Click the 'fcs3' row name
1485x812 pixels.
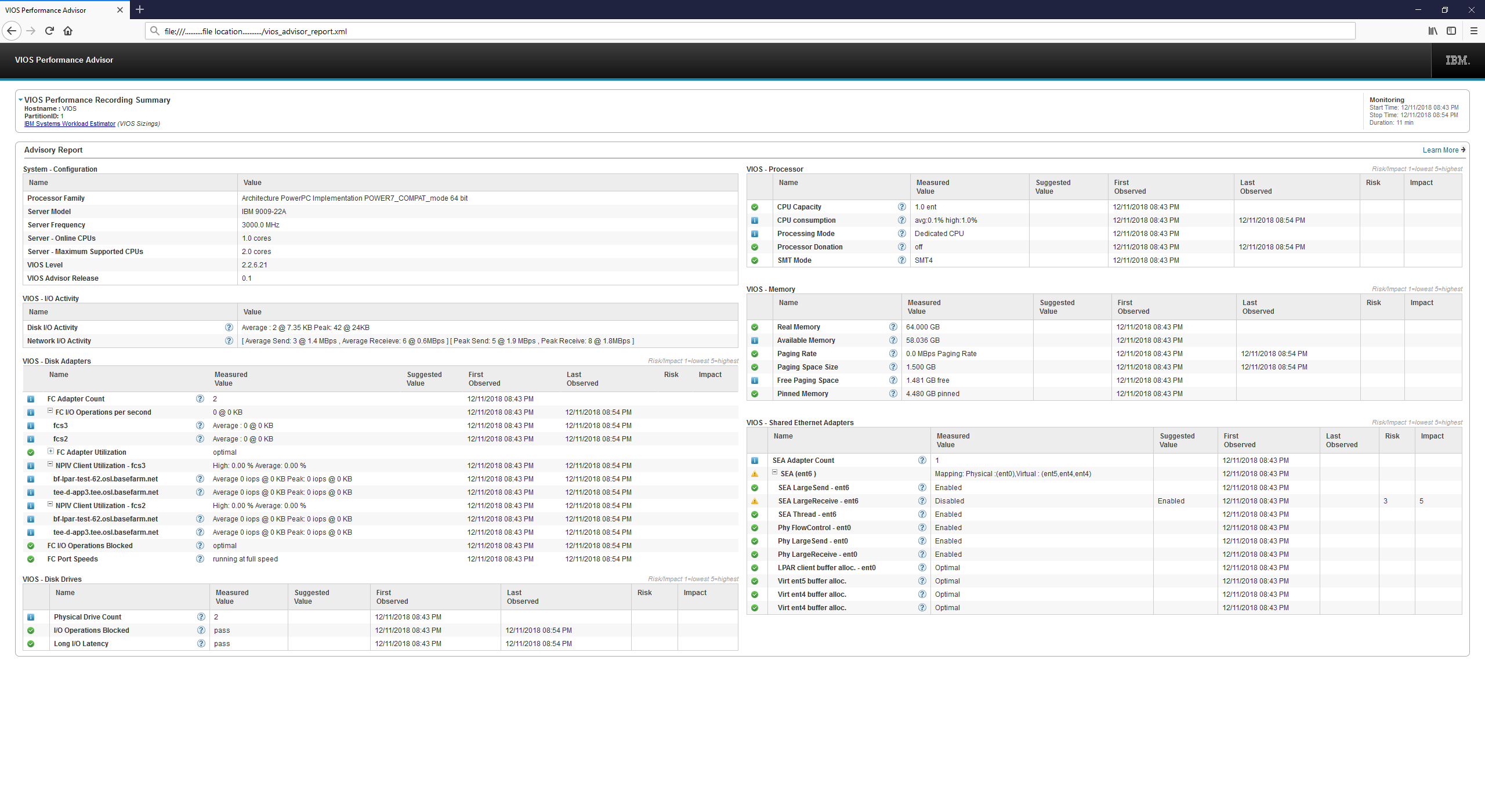tap(60, 426)
